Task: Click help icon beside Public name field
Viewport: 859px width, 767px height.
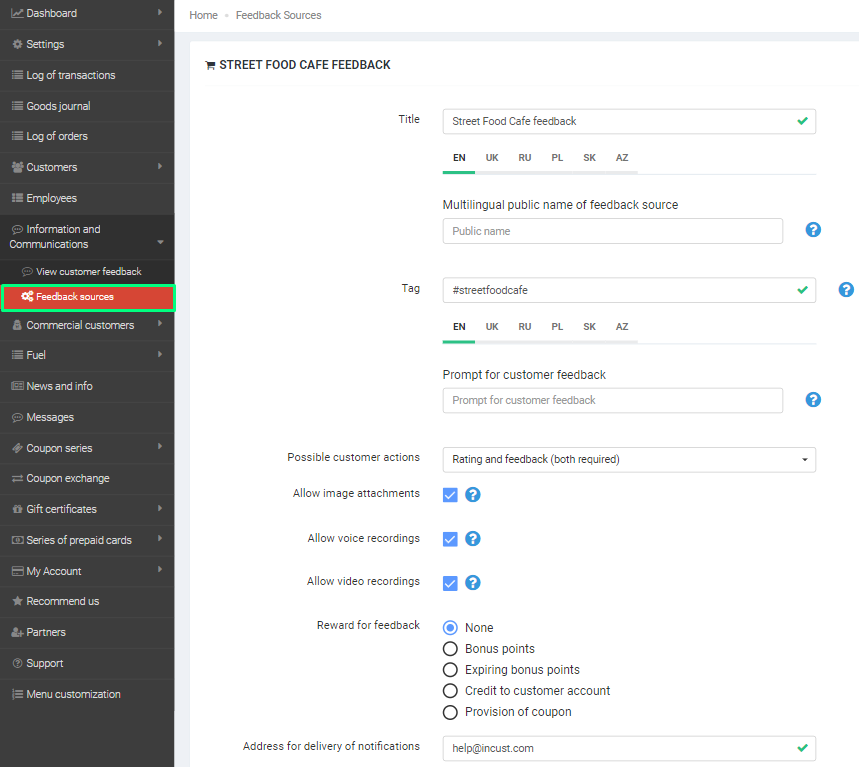Action: (x=813, y=230)
